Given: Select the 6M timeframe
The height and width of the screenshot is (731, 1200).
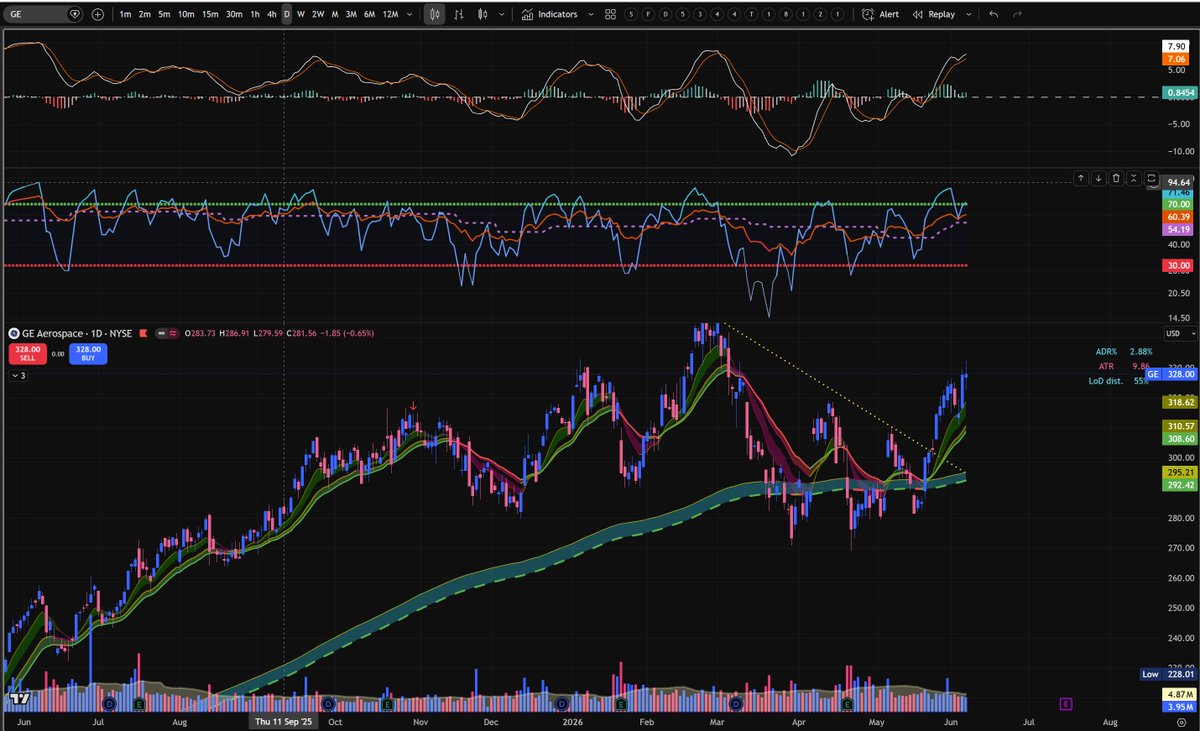Looking at the screenshot, I should click(x=369, y=15).
